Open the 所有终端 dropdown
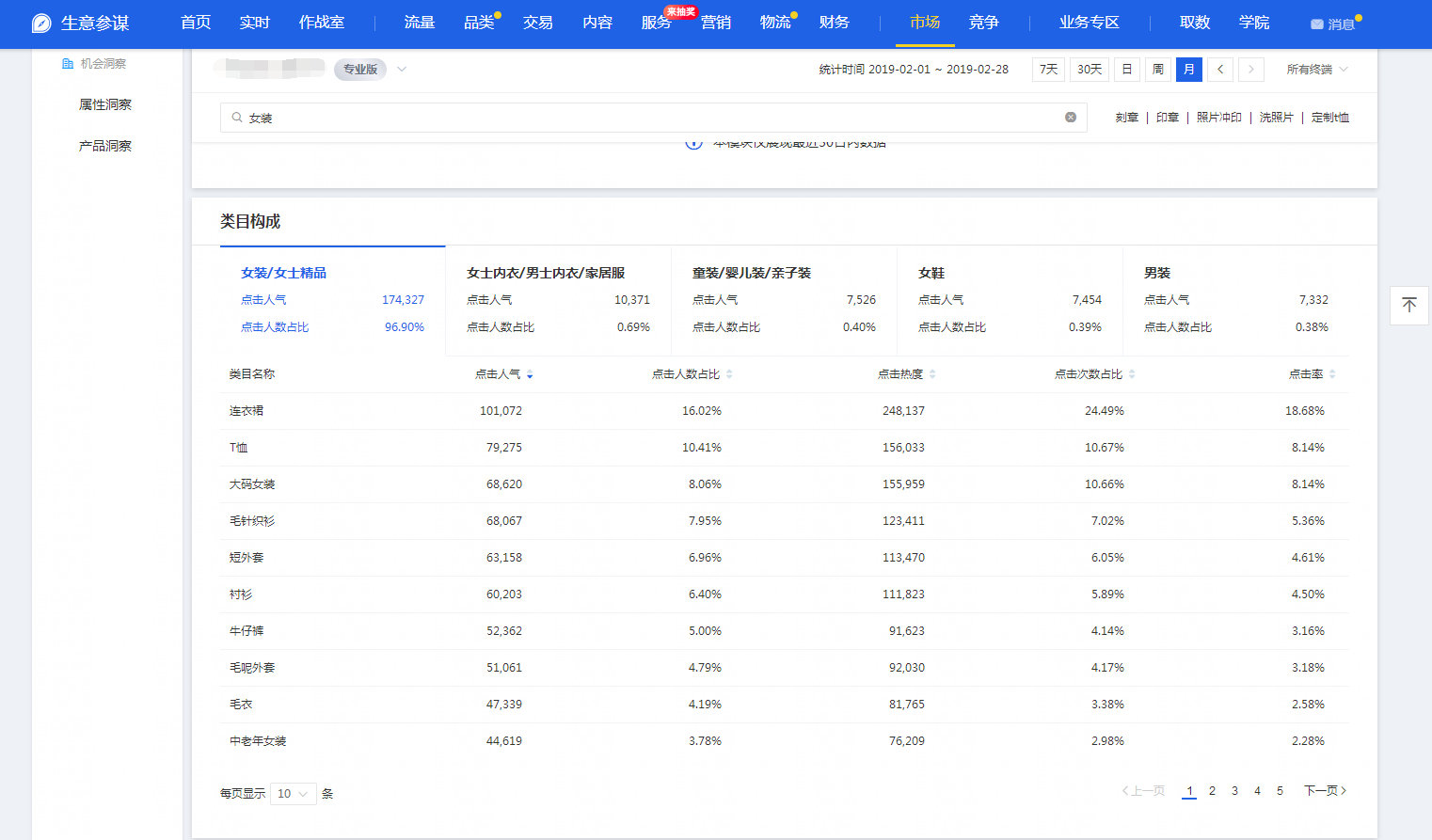The image size is (1432, 840). tap(1316, 70)
